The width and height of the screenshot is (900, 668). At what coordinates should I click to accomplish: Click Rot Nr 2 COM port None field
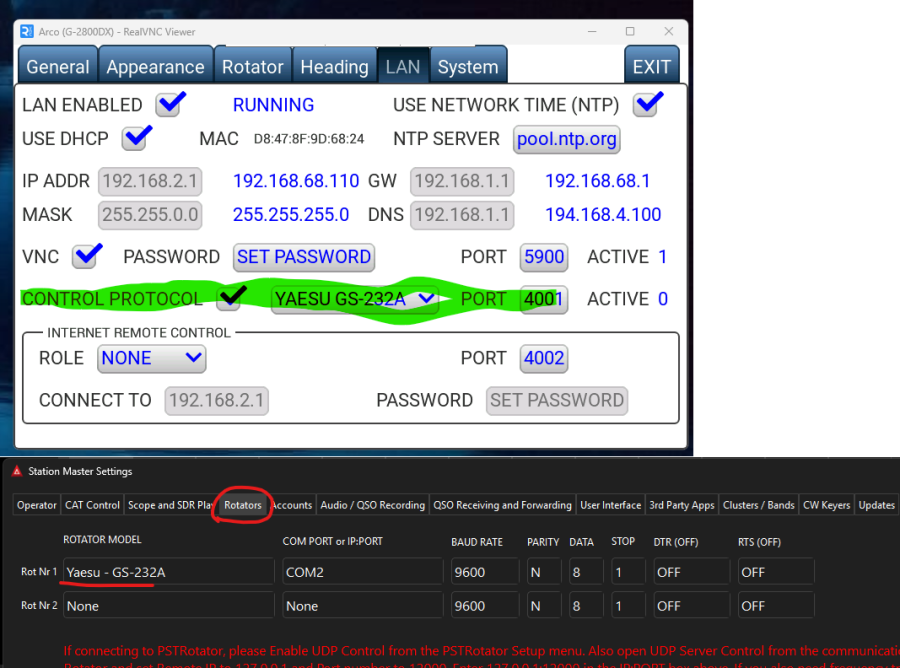point(363,606)
